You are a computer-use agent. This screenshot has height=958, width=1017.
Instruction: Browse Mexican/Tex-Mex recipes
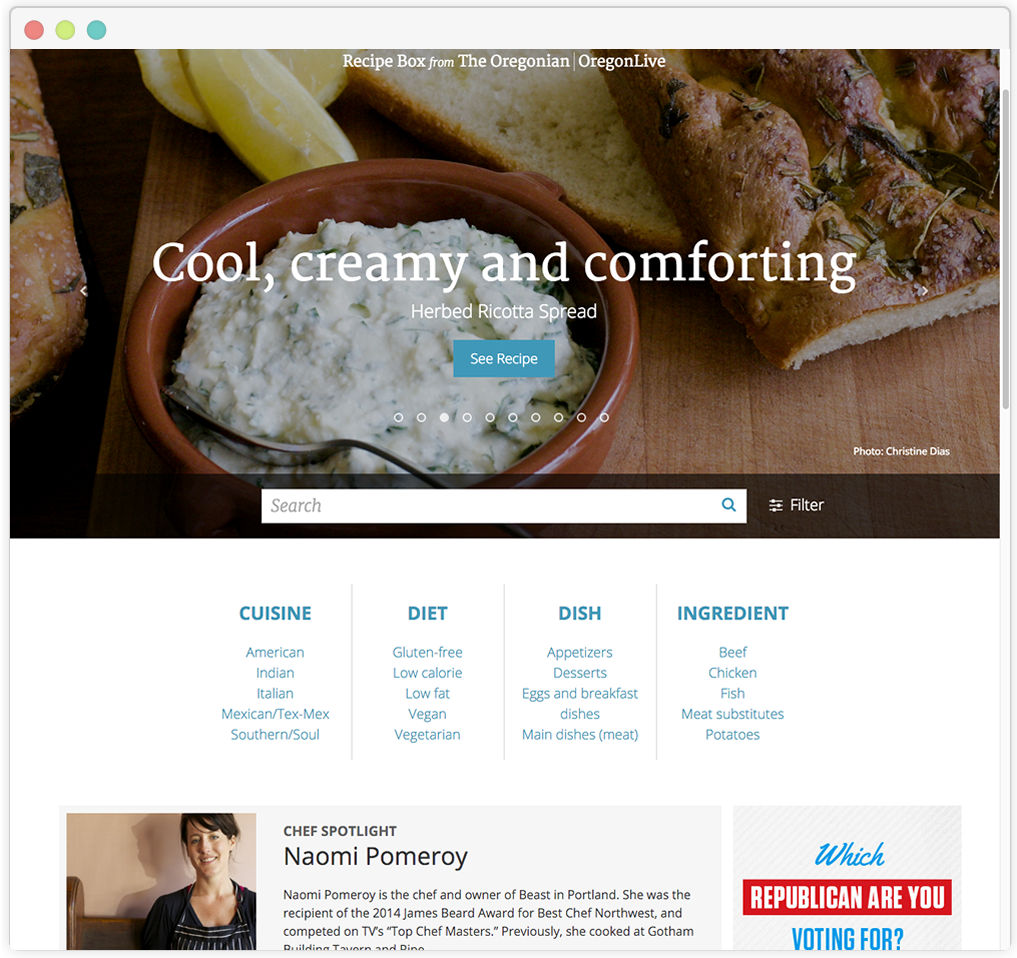pos(275,714)
